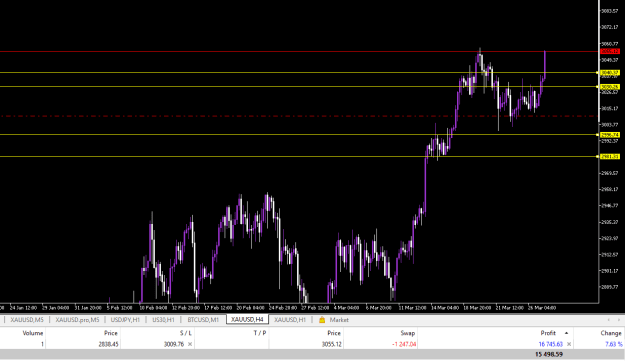Open the XAUUSD.pro,M5 chart tab
This screenshot has width=625, height=361.
click(77, 320)
